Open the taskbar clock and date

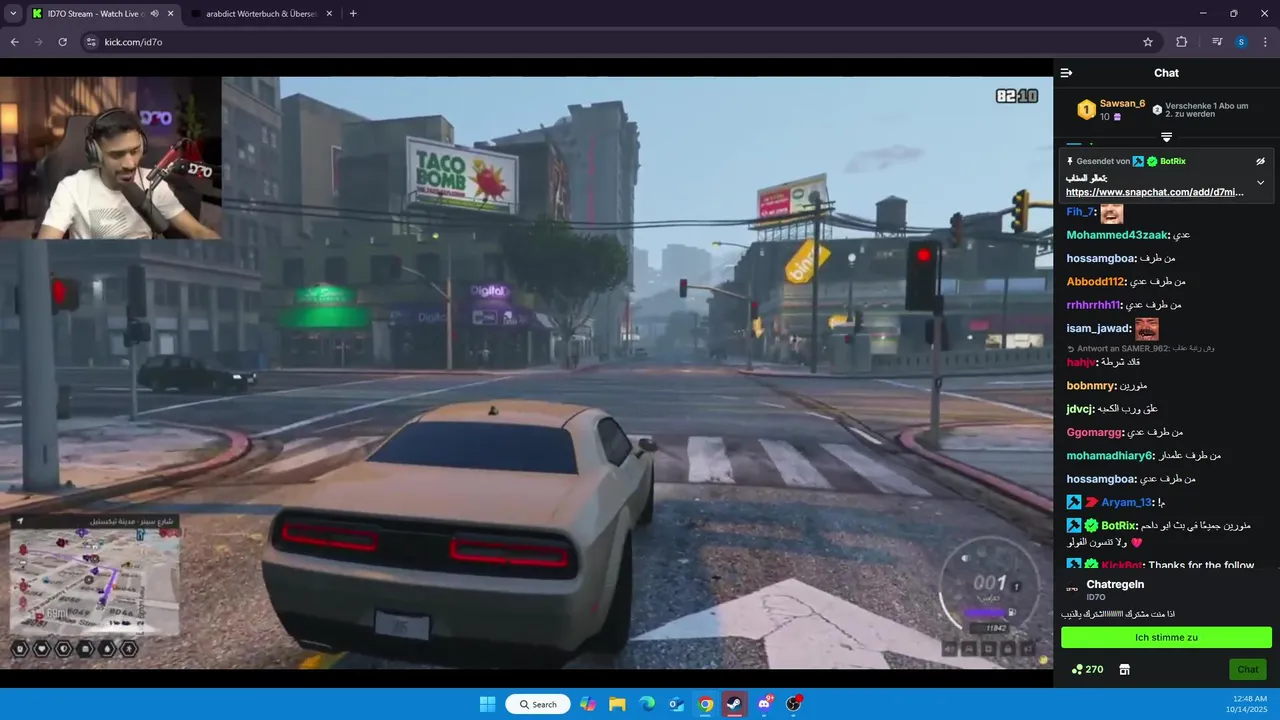1246,704
